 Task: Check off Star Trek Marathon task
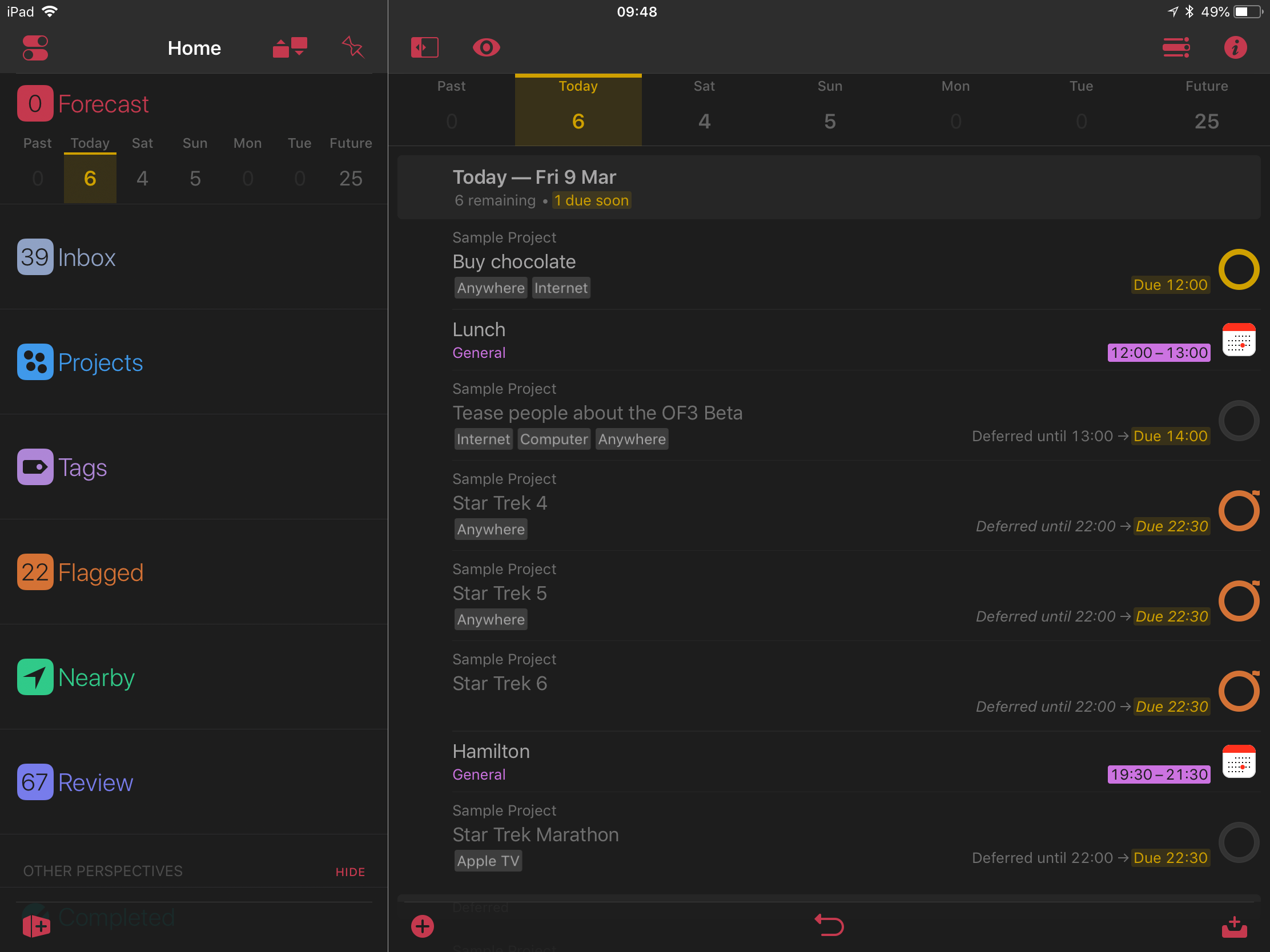1239,842
